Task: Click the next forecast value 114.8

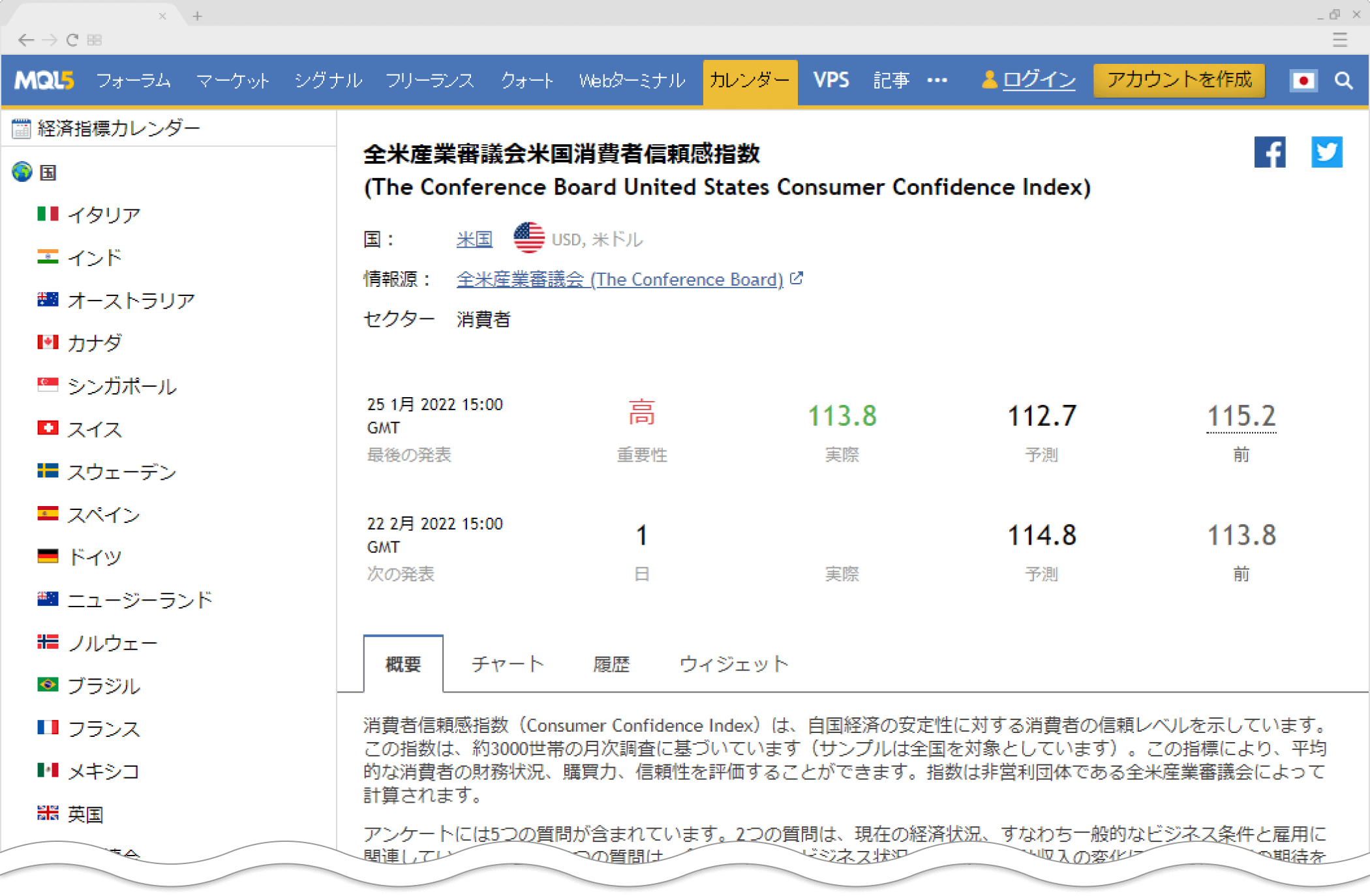Action: point(1042,535)
